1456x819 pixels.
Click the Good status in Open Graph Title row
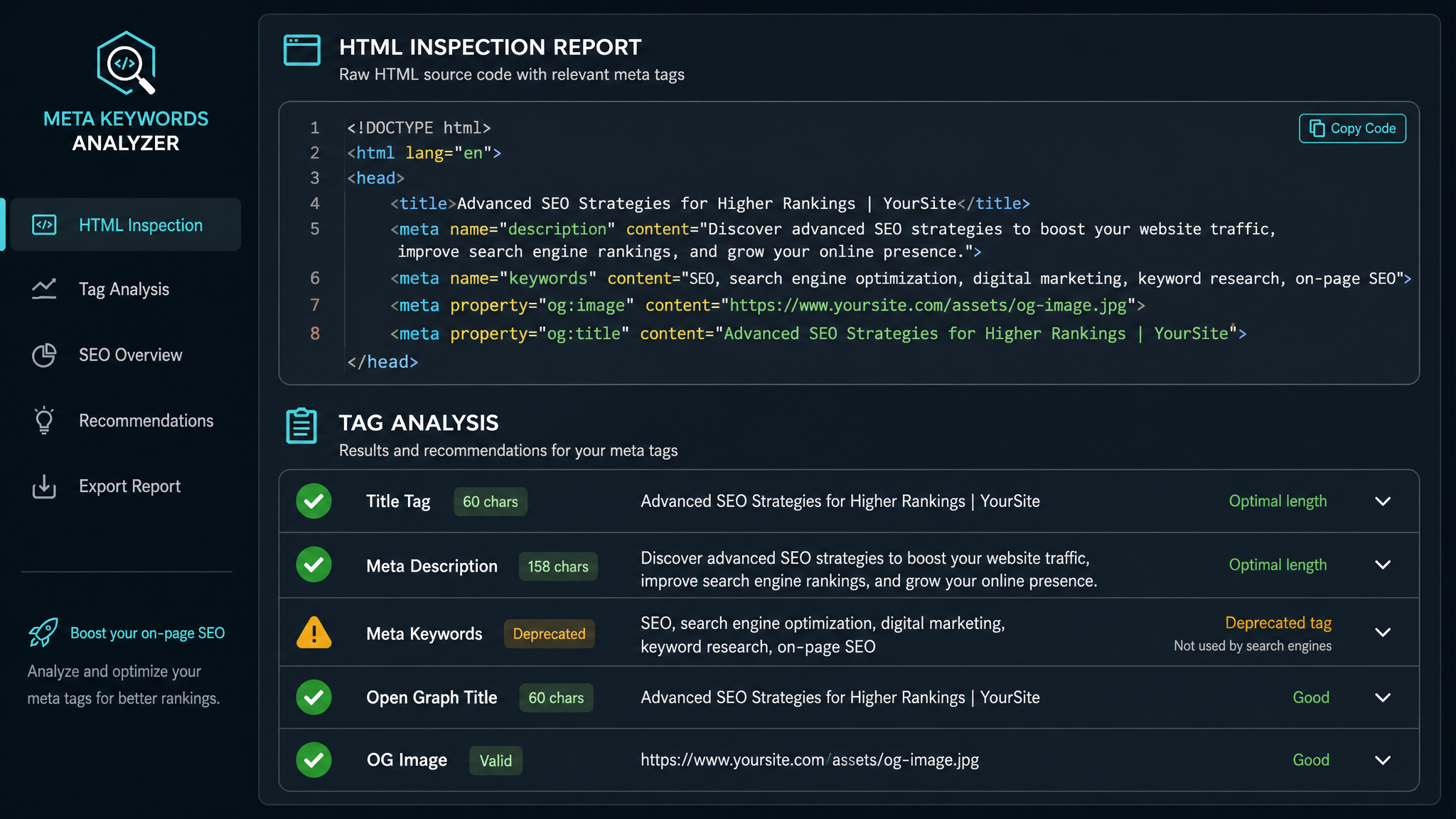coord(1311,697)
